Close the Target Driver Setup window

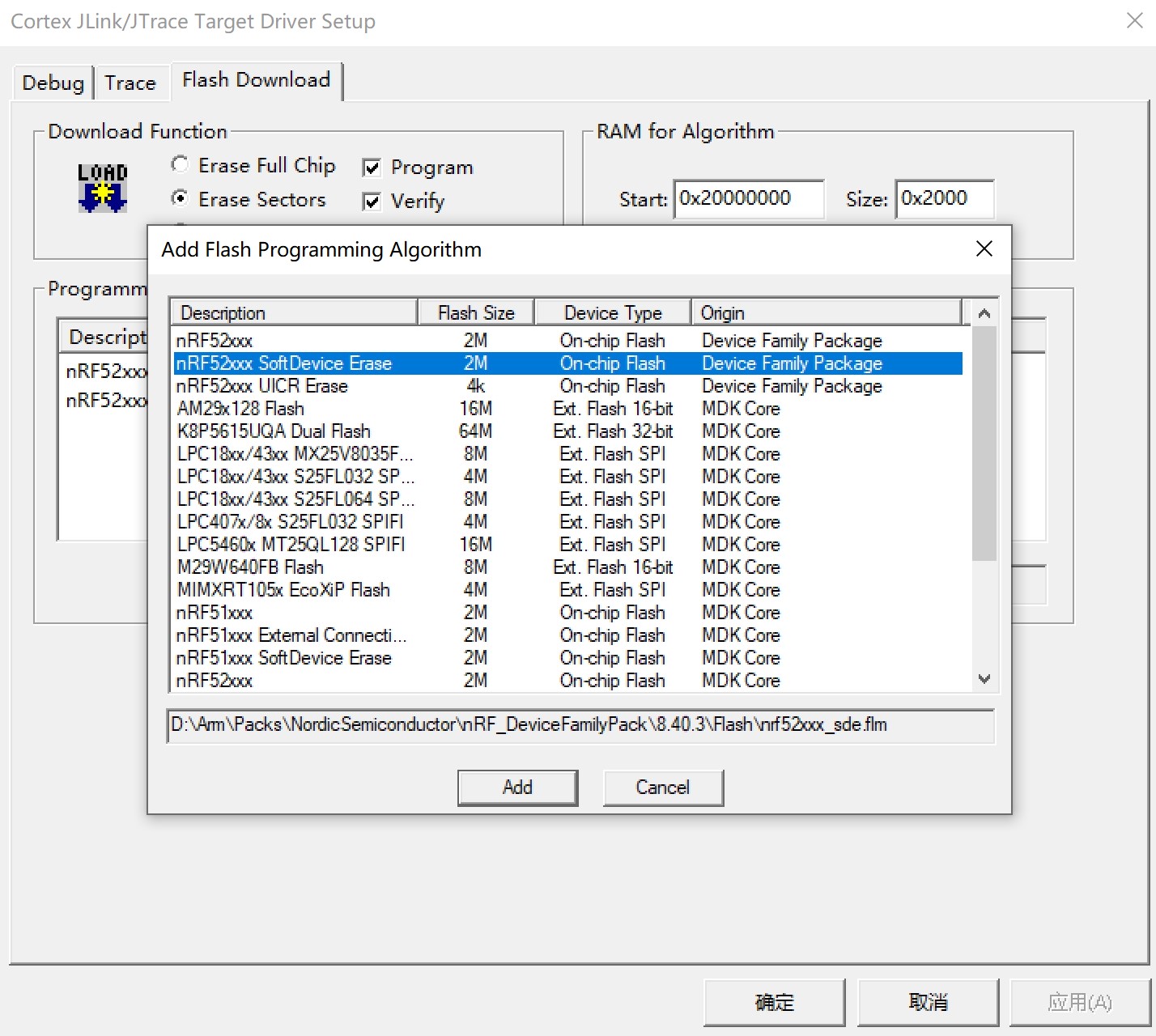(1134, 21)
